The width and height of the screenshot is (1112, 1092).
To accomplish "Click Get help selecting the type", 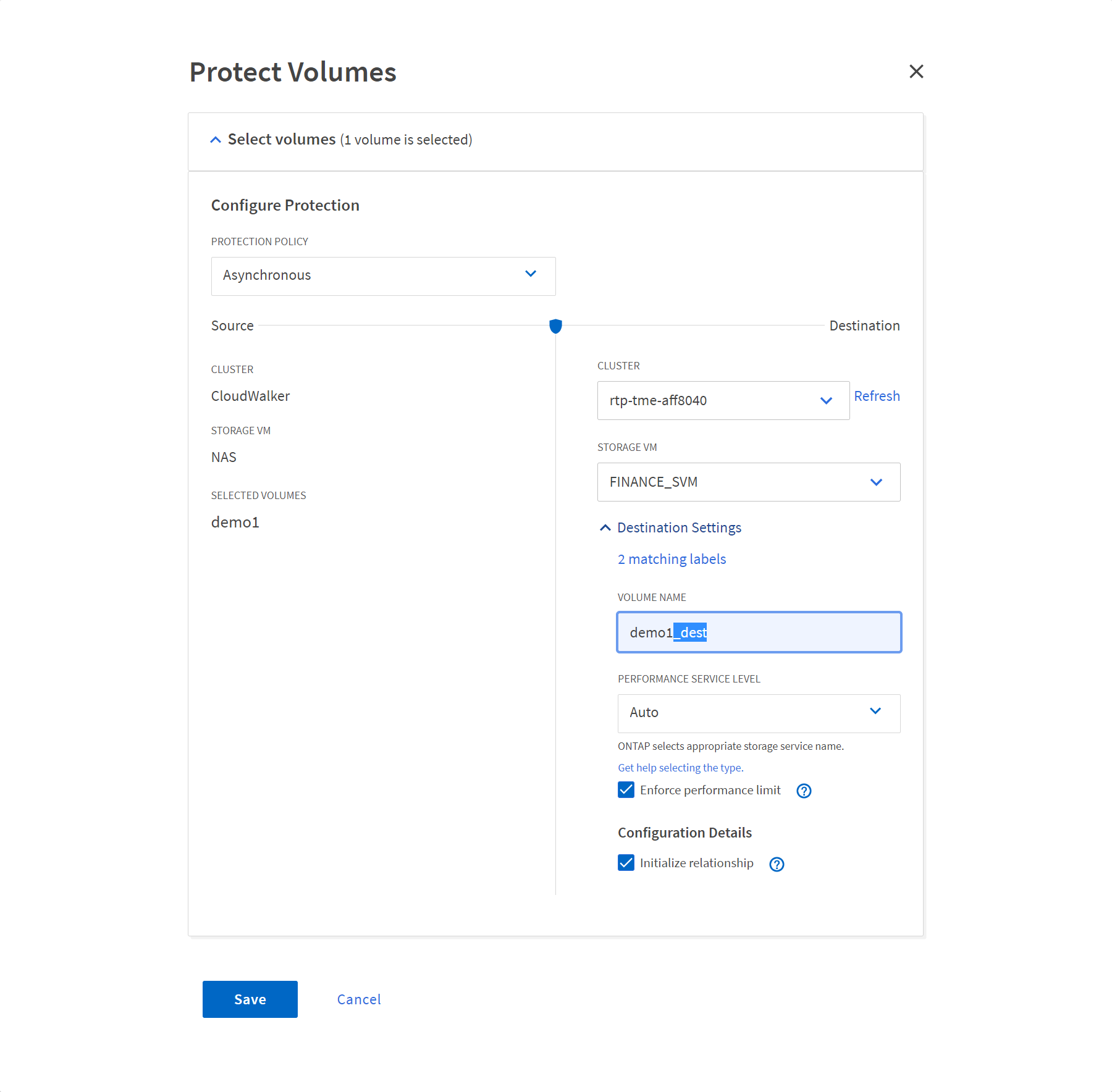I will tap(680, 768).
